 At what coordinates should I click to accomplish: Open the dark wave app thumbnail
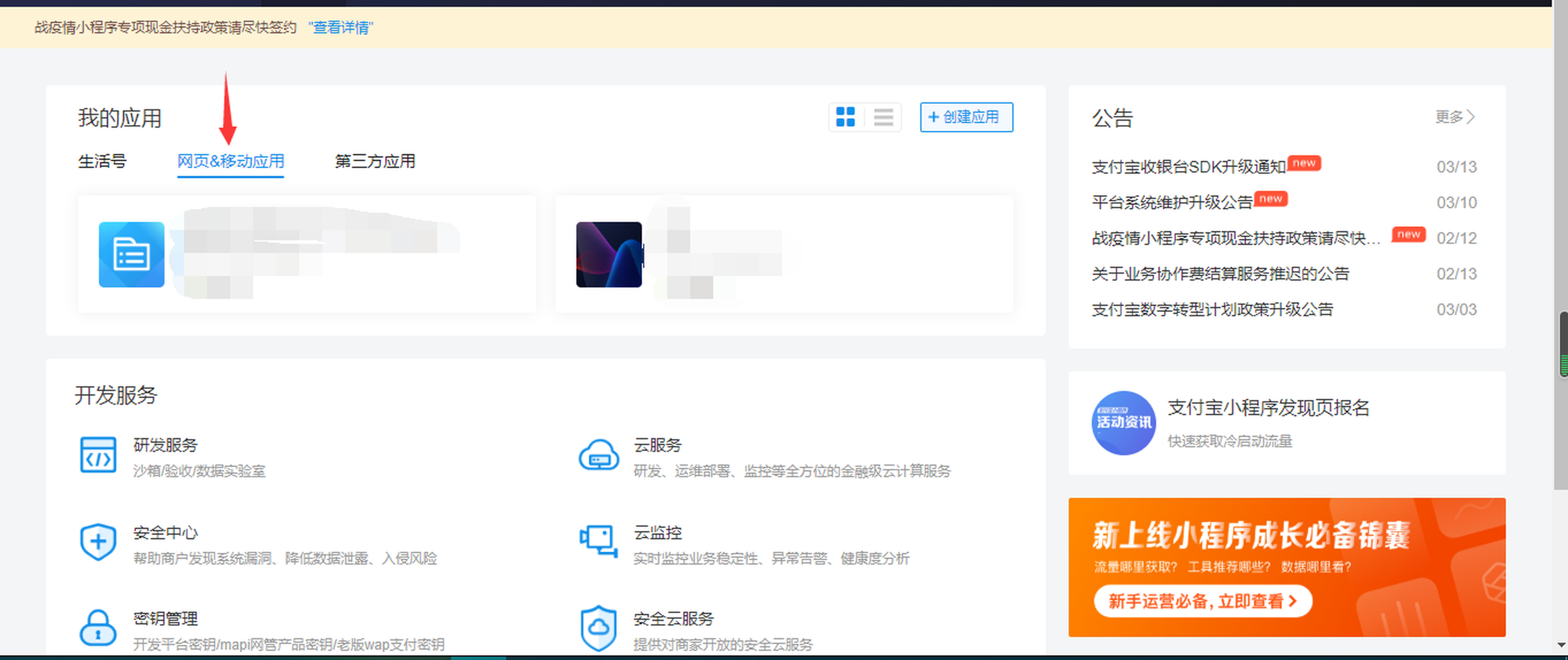coord(609,254)
